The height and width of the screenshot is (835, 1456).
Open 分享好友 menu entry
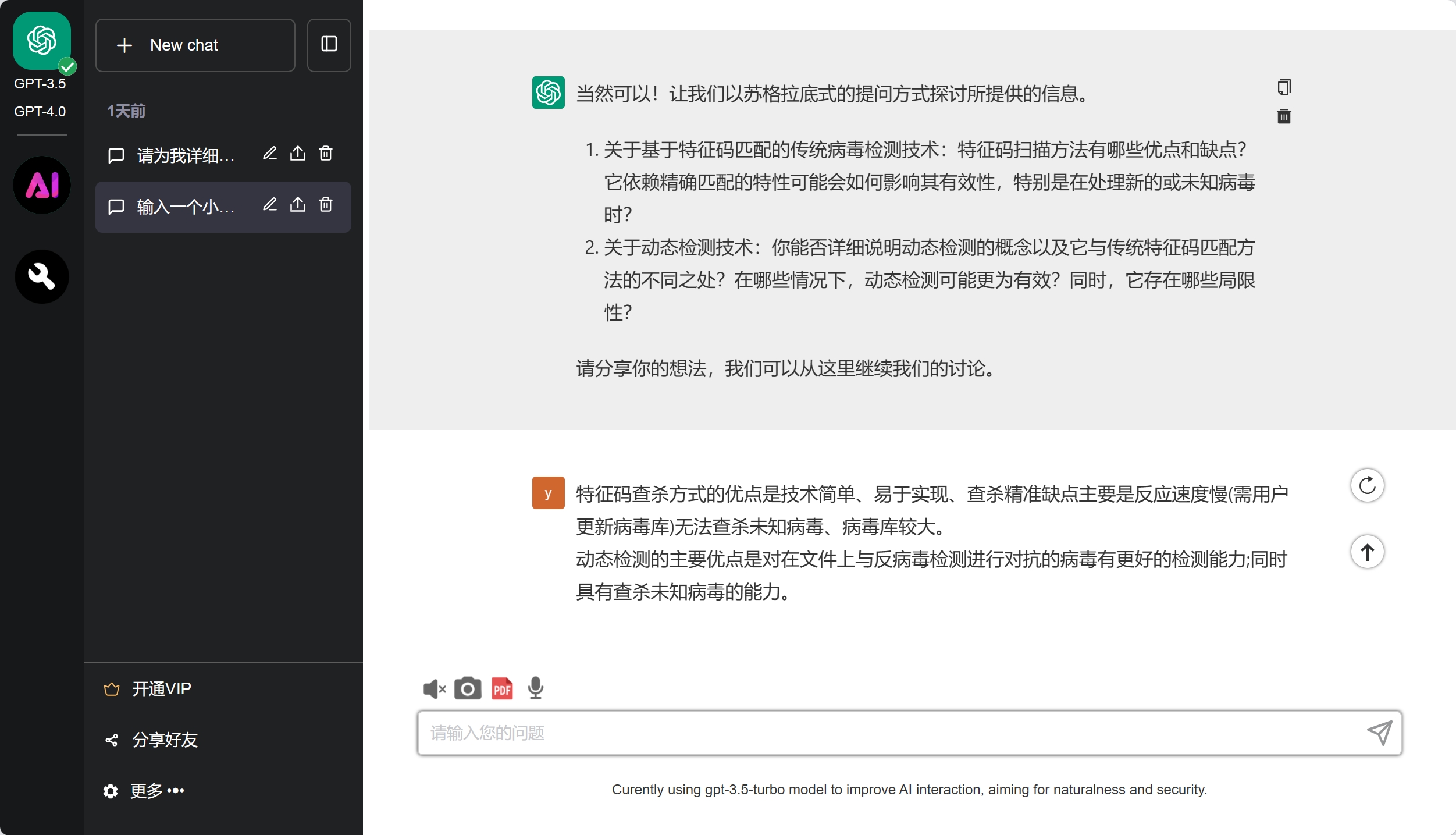[x=165, y=740]
